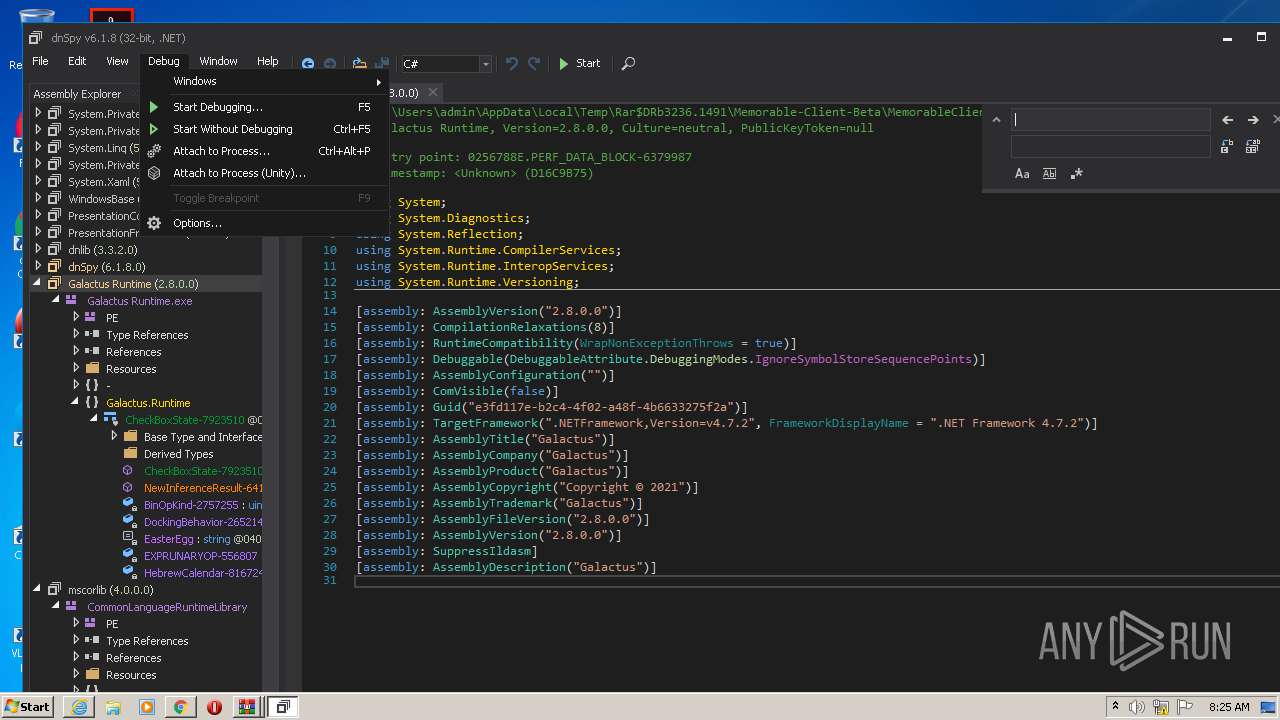The height and width of the screenshot is (720, 1280).
Task: Expand Type References under Galactus Runtime.exe
Action: 76,334
